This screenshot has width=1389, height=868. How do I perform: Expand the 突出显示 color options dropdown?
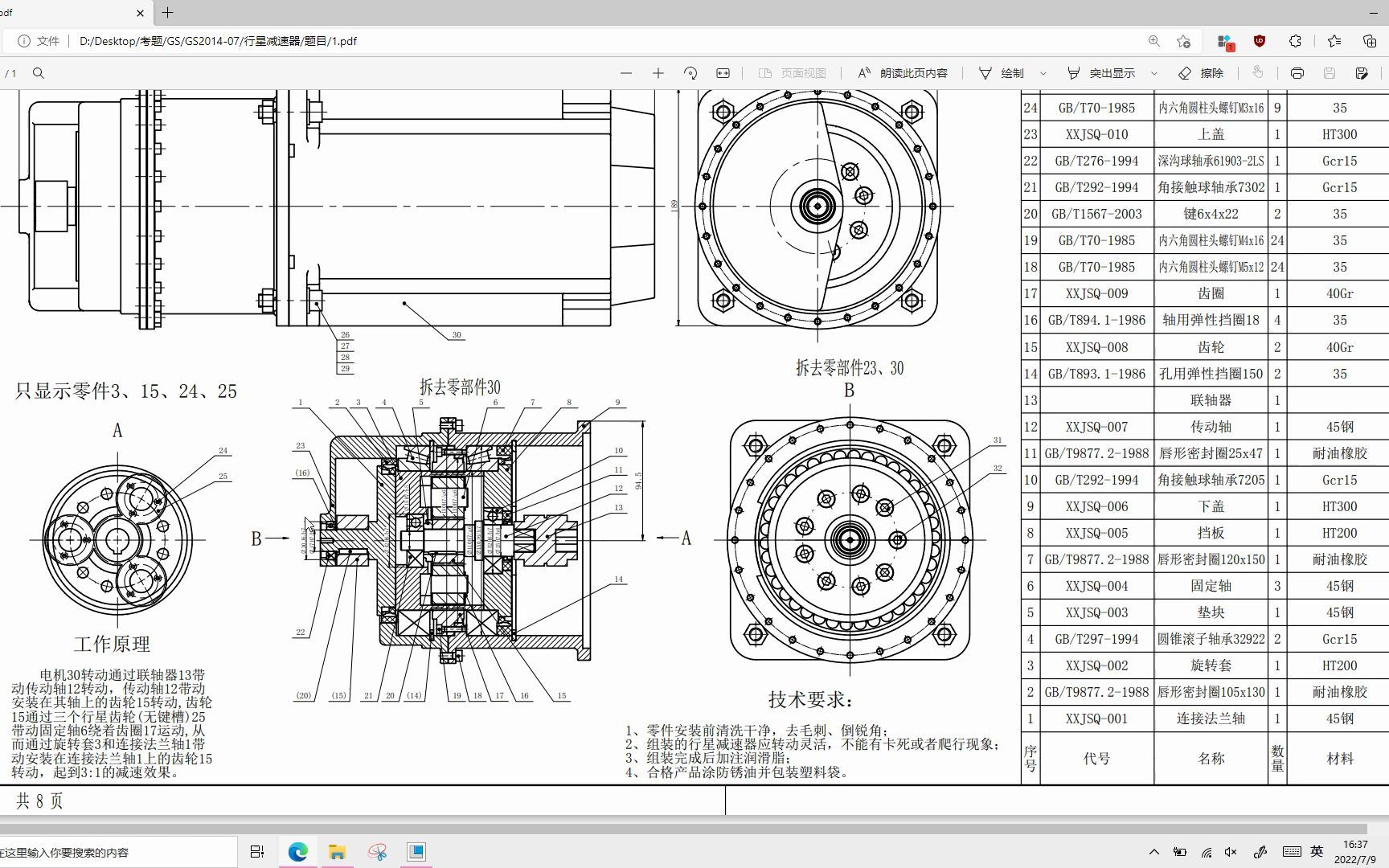tap(1154, 73)
